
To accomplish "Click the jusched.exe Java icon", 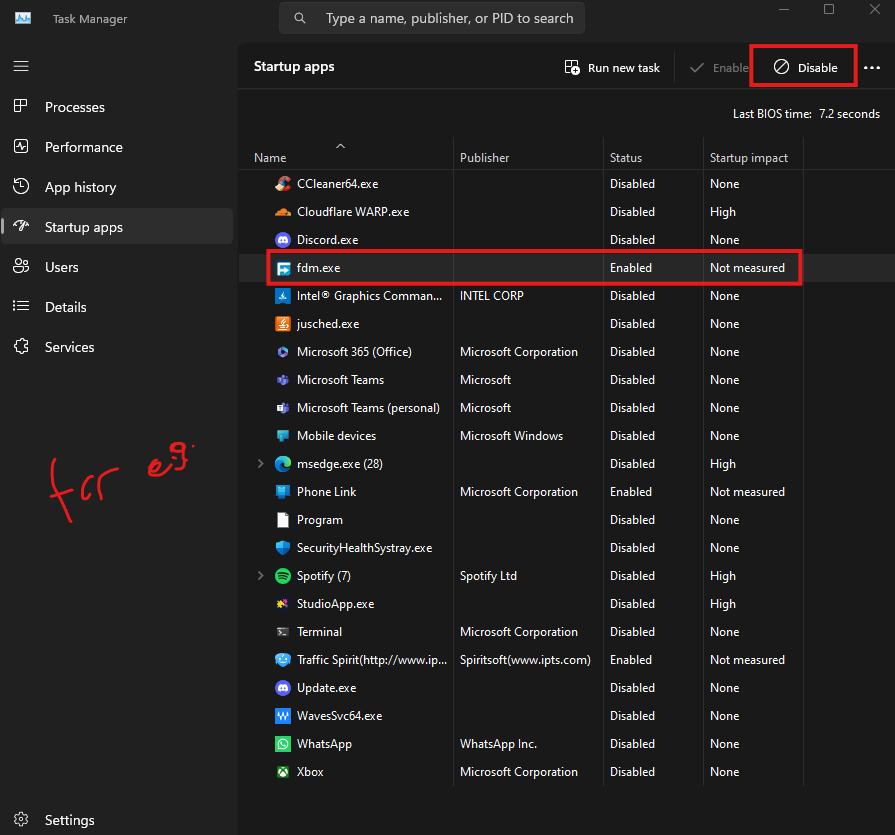I will tap(283, 324).
